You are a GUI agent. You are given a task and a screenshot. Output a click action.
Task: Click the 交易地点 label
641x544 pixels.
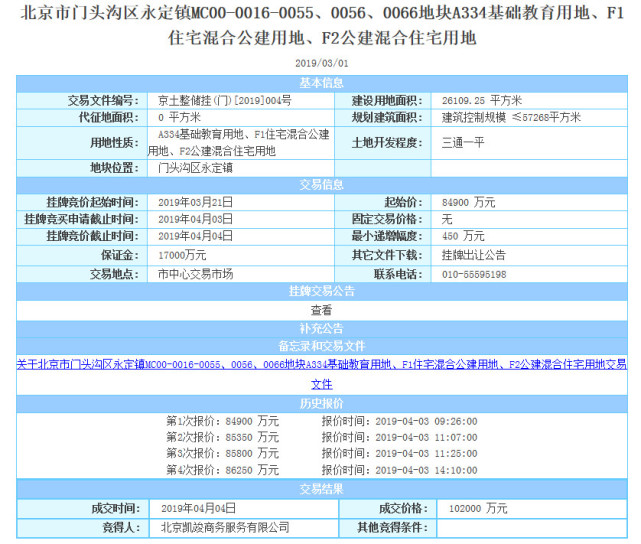coord(114,274)
